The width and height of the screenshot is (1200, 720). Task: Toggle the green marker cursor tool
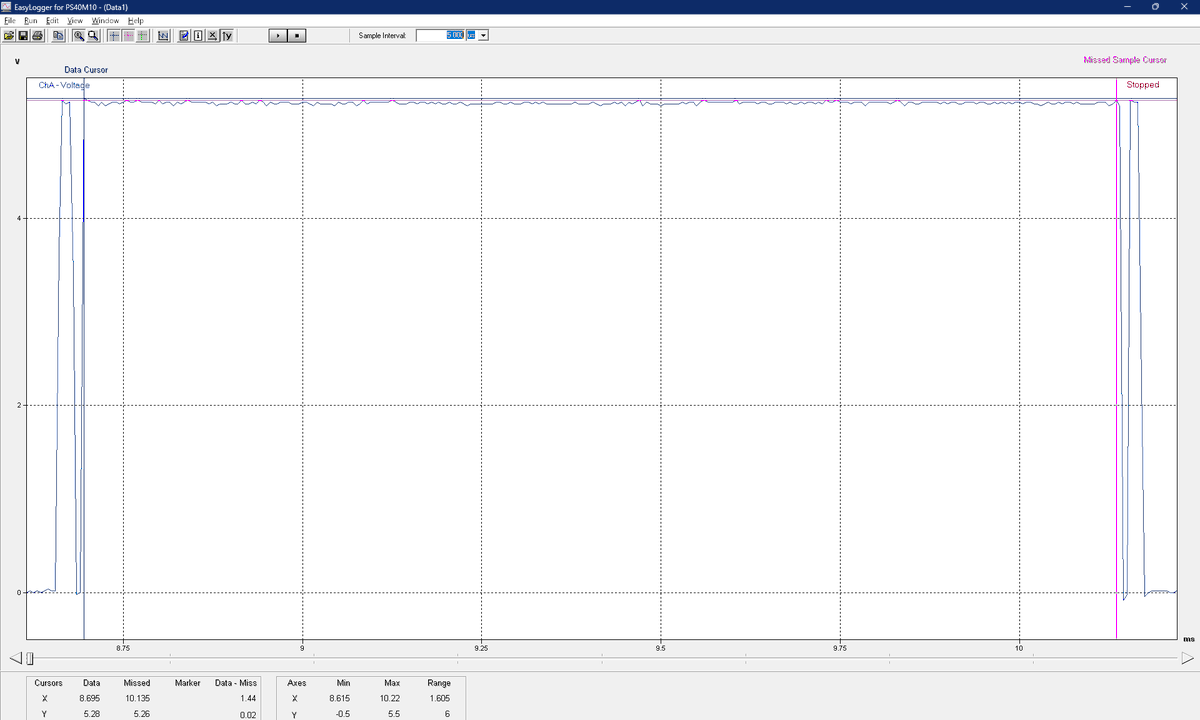pos(143,35)
